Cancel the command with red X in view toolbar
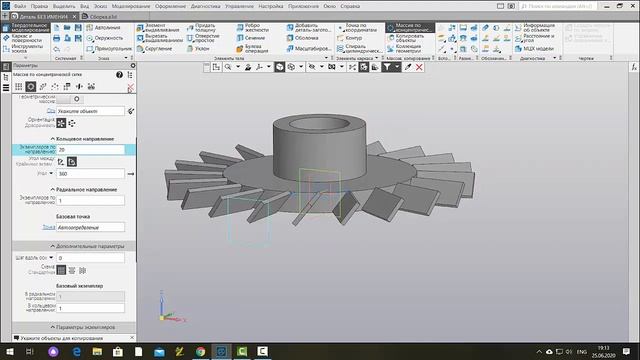Screen dimensions: 640x360 (419, 67)
